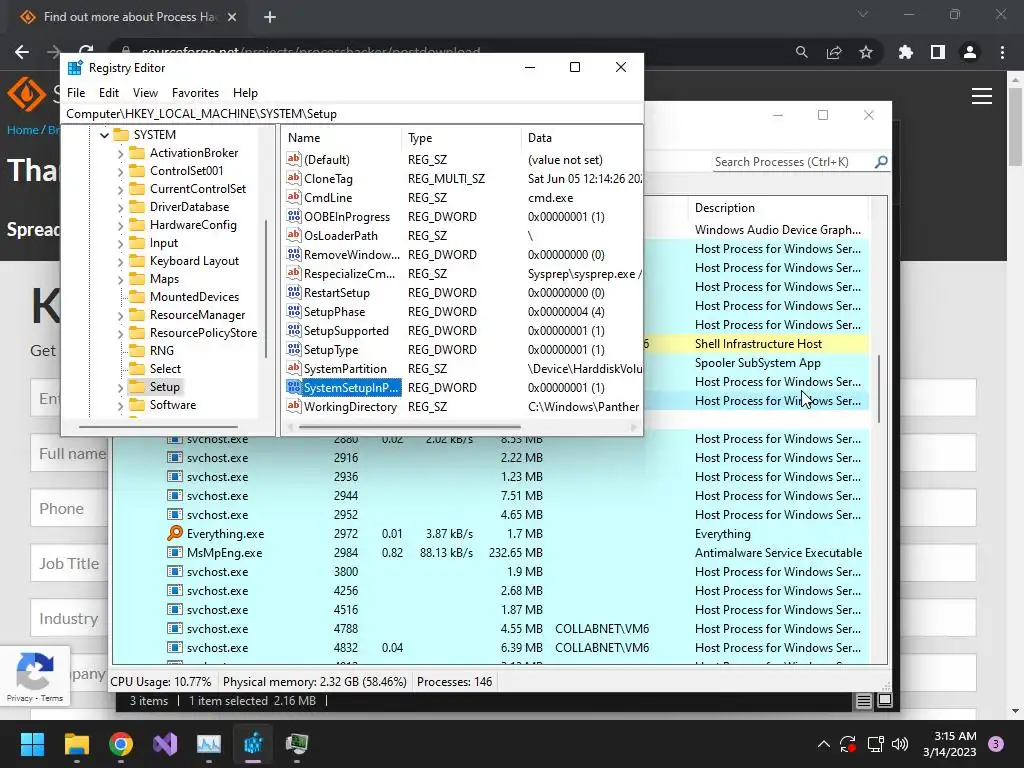1024x768 pixels.
Task: Open Chrome extensions puzzle icon
Action: click(x=905, y=52)
